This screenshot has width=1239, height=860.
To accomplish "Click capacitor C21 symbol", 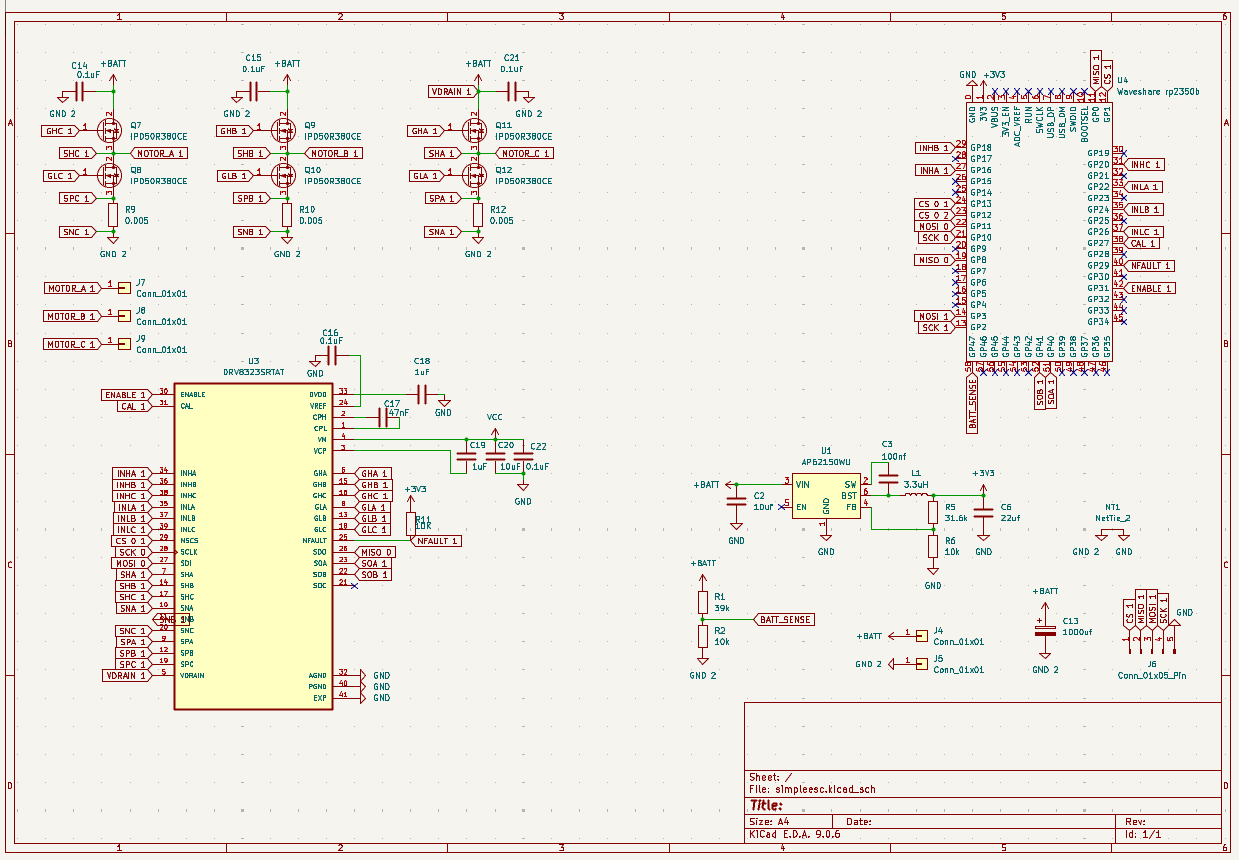I will coord(511,91).
